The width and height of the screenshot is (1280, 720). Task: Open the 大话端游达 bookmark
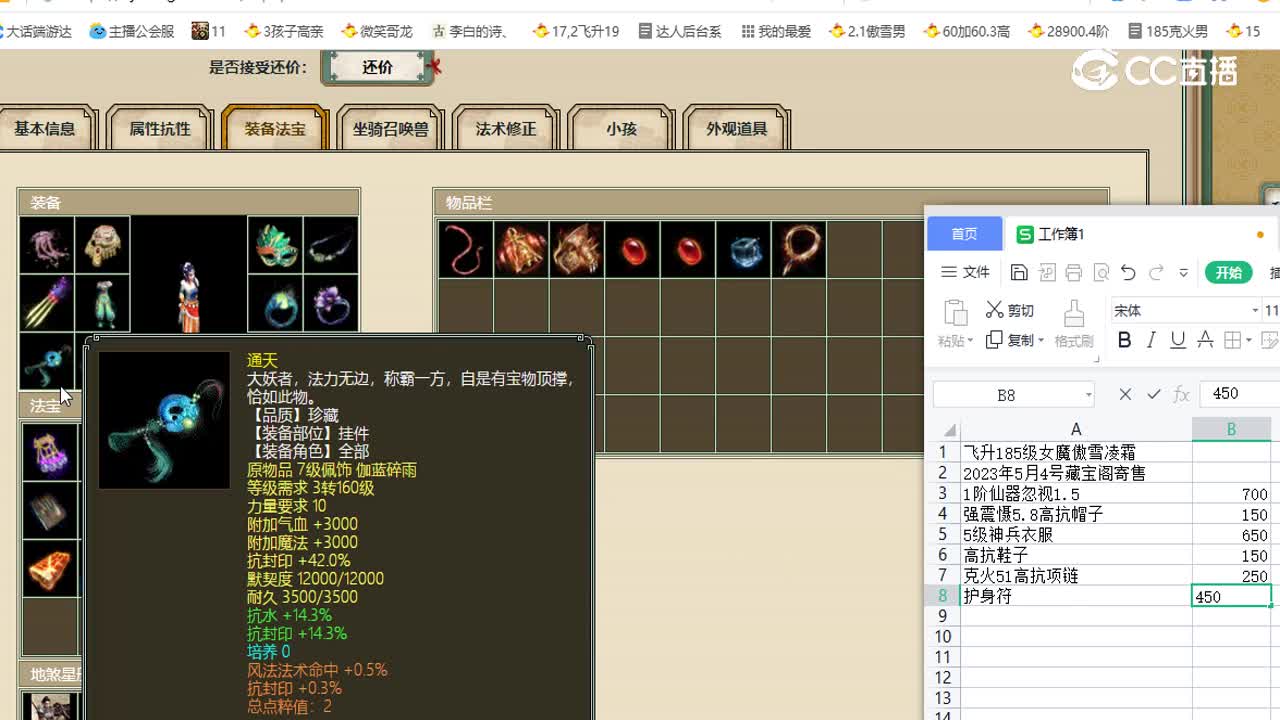coord(36,31)
